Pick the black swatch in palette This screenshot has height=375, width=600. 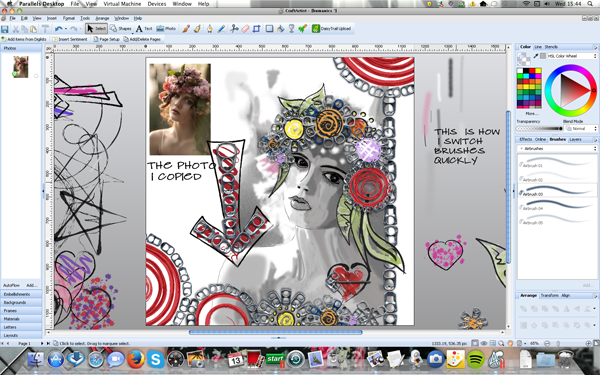click(526, 71)
